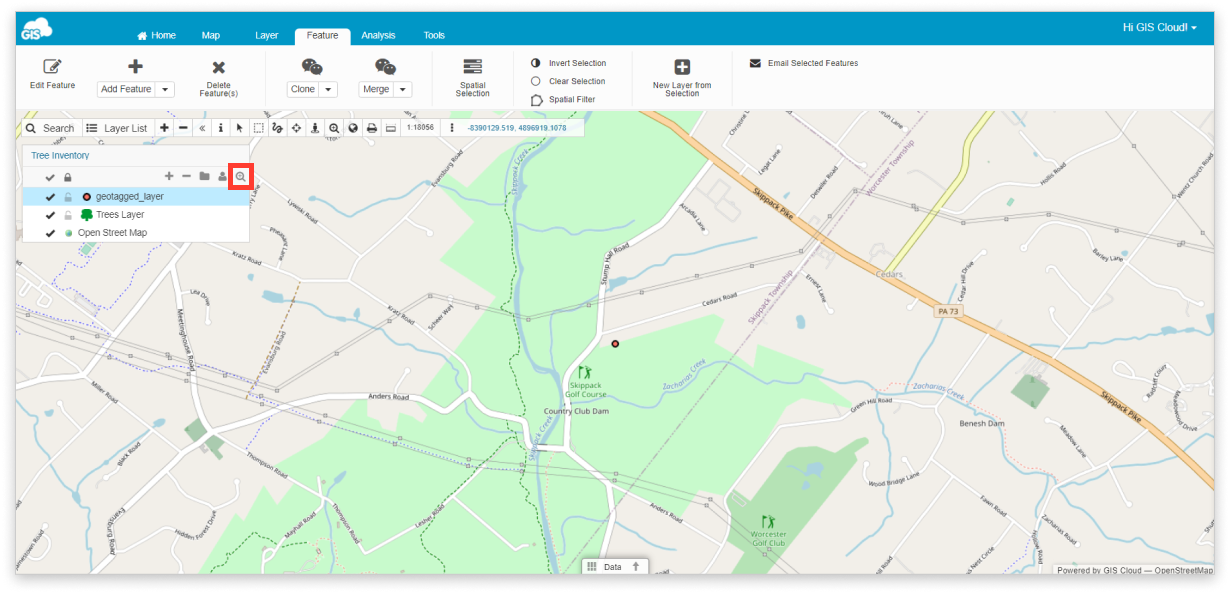Screen dimensions: 1230x594
Task: Click the add layer plus icon
Action: click(169, 176)
